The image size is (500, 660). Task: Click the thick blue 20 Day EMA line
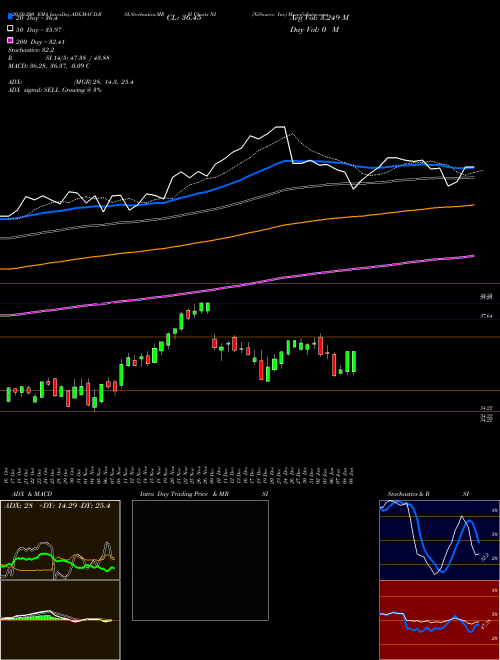236,181
